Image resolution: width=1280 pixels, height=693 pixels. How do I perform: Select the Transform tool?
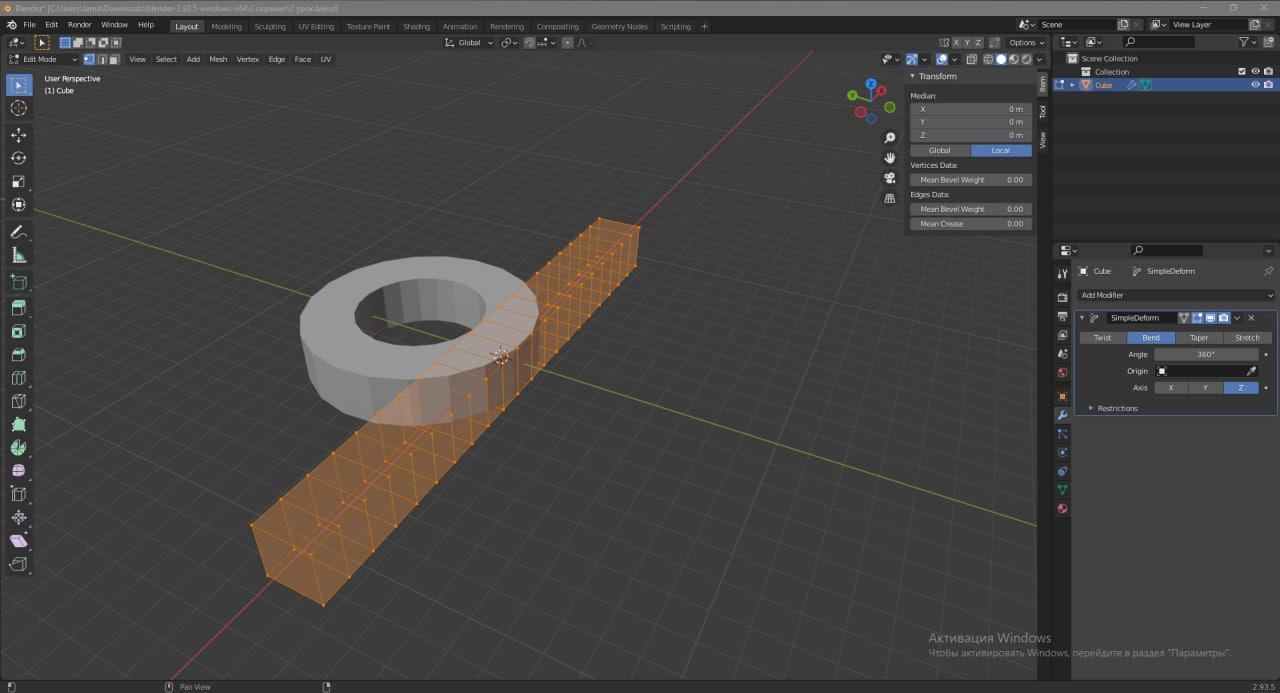point(18,205)
